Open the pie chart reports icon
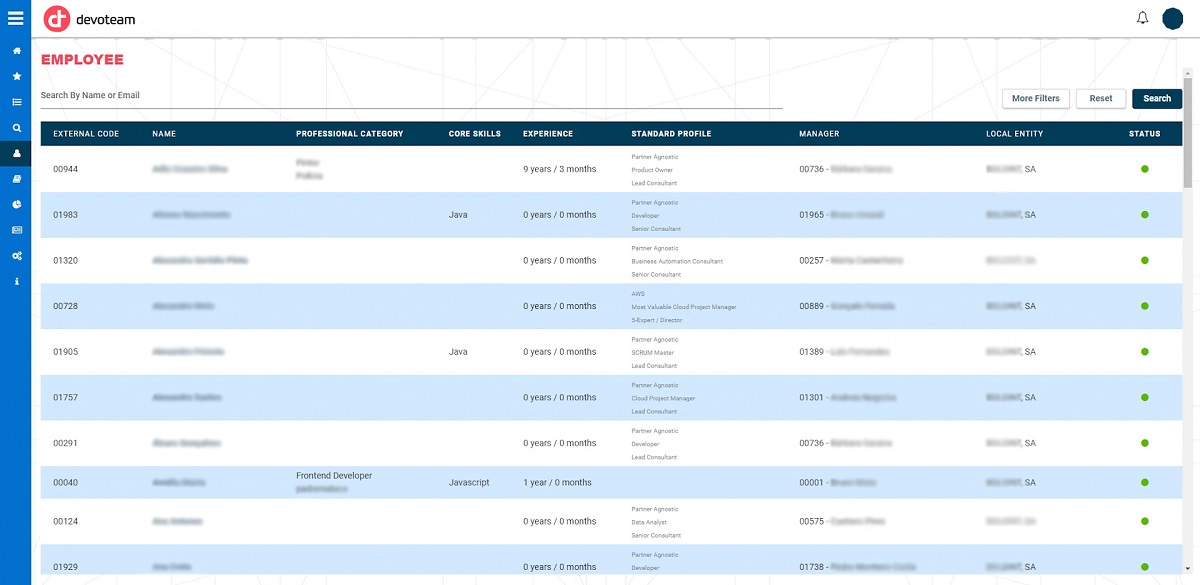 point(16,204)
